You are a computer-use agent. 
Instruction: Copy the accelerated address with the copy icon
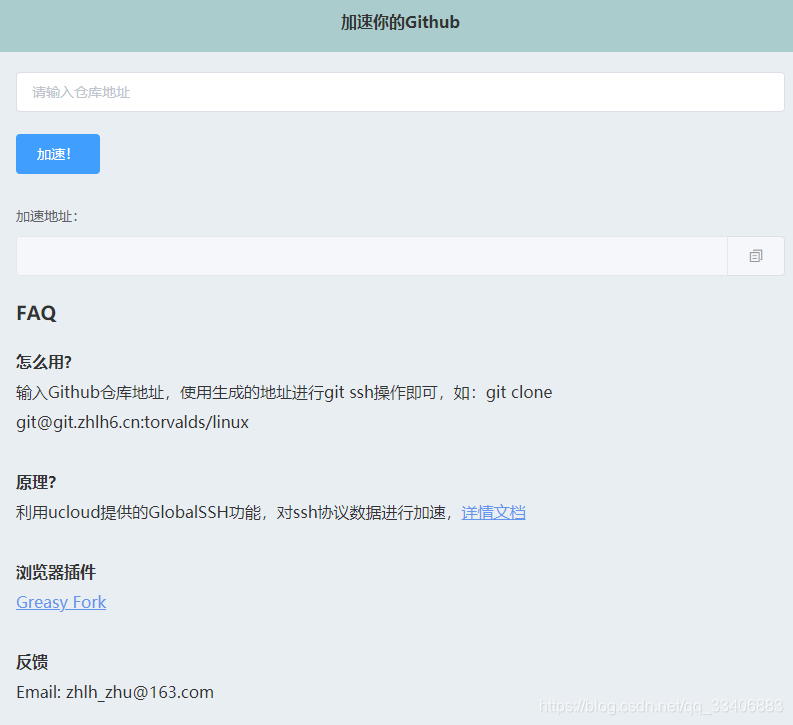point(756,256)
